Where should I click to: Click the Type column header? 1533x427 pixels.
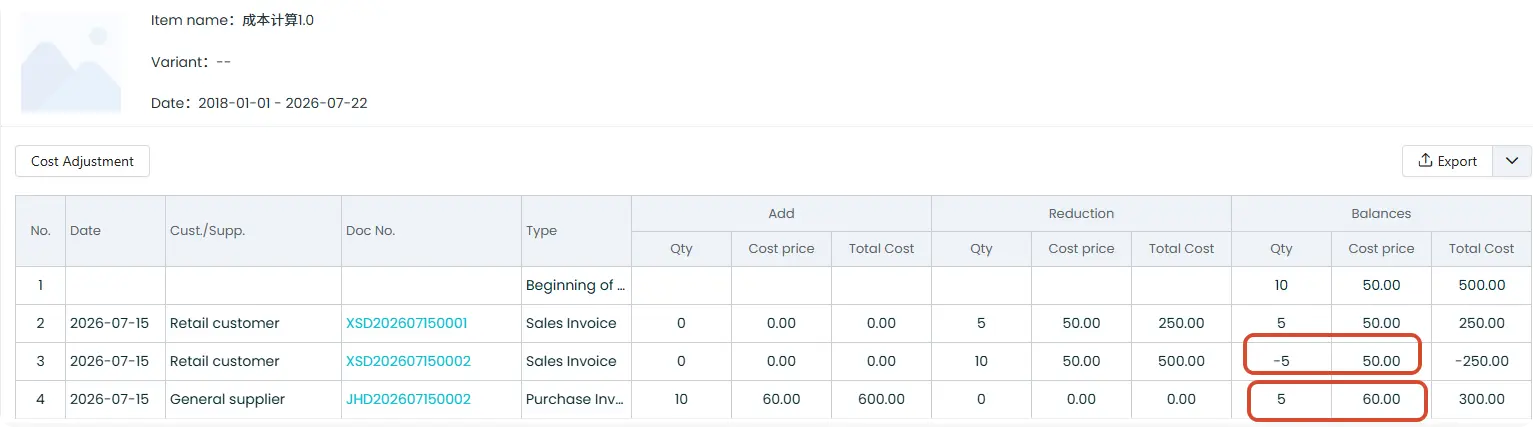click(x=576, y=231)
